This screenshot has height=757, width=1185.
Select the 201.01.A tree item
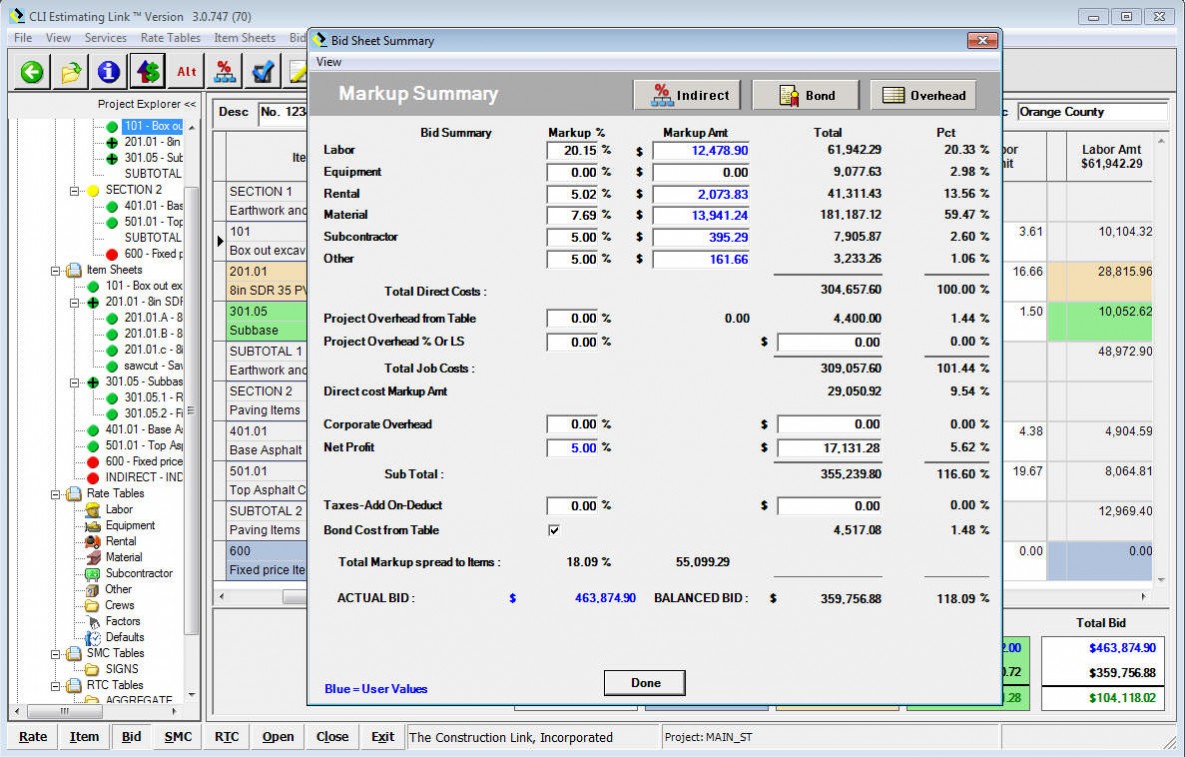click(153, 318)
